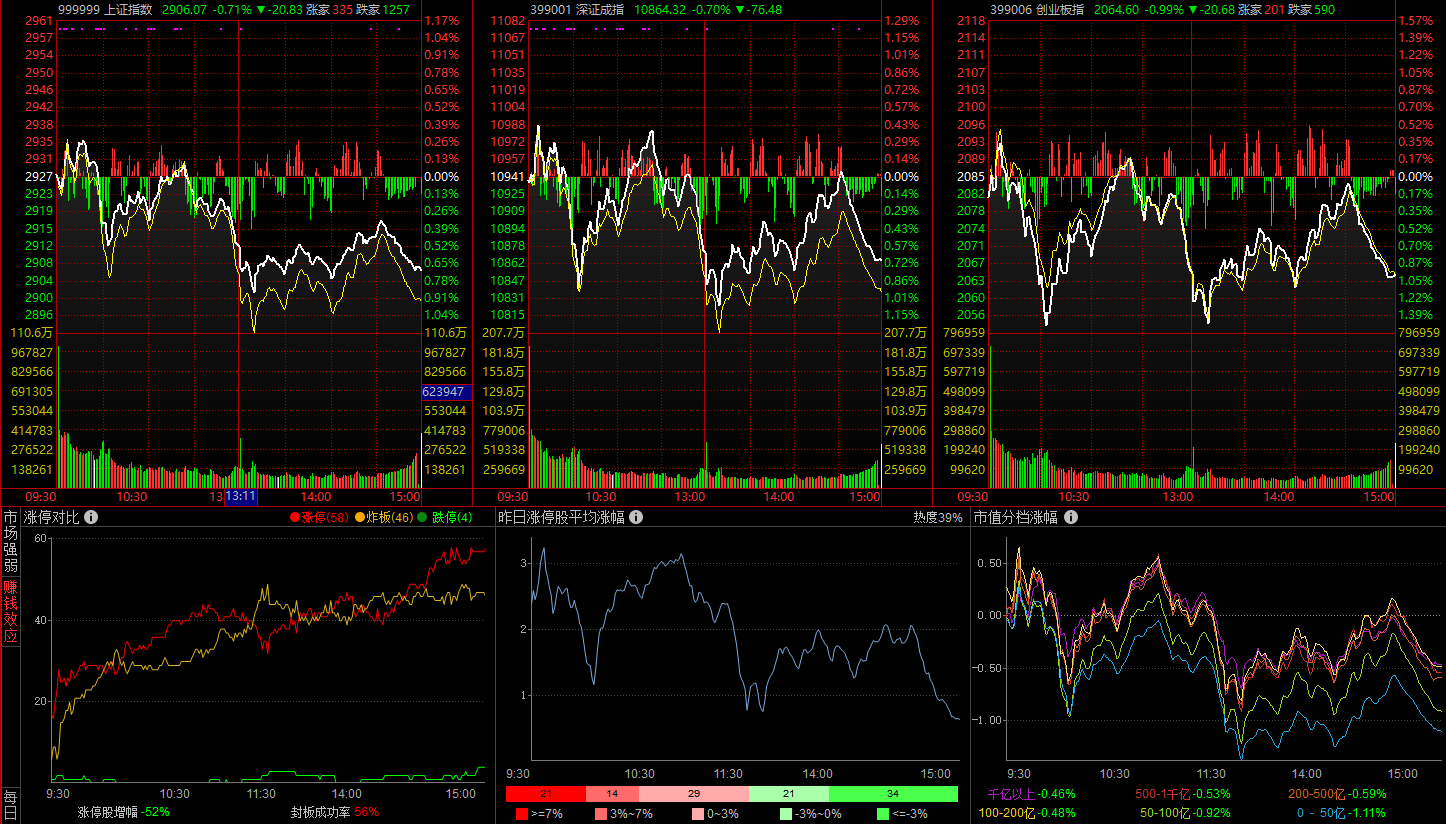Open the 每日 side tab at bottom

point(10,805)
